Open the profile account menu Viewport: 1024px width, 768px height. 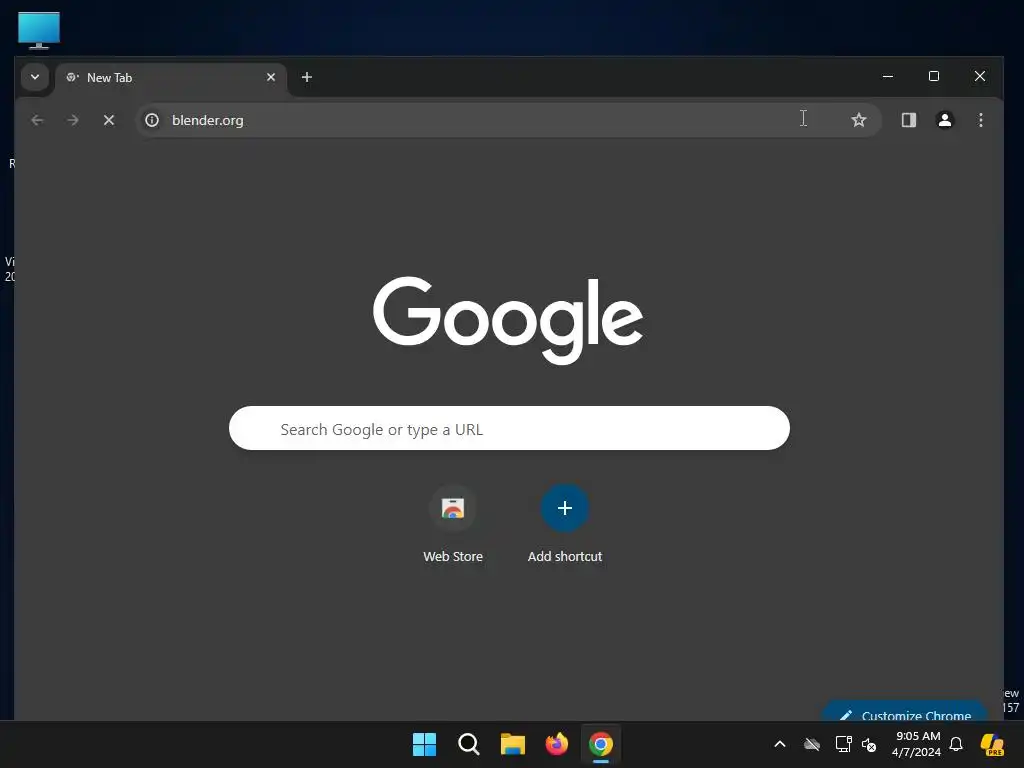coord(944,120)
